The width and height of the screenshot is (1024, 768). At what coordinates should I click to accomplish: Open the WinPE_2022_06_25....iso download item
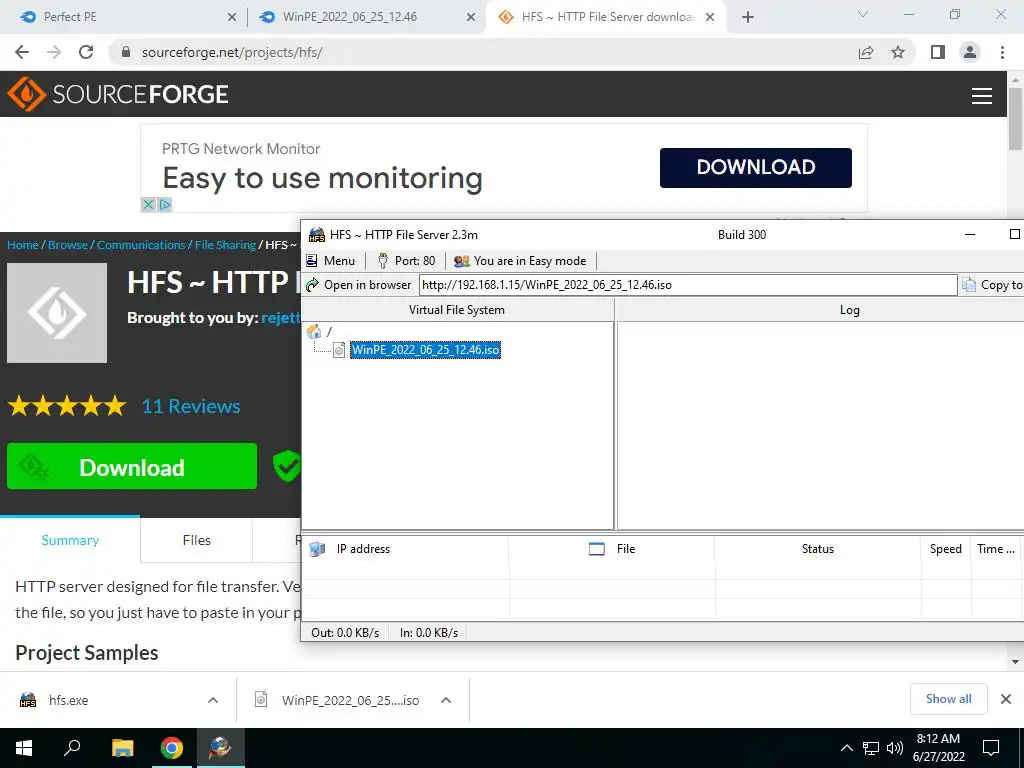click(338, 700)
